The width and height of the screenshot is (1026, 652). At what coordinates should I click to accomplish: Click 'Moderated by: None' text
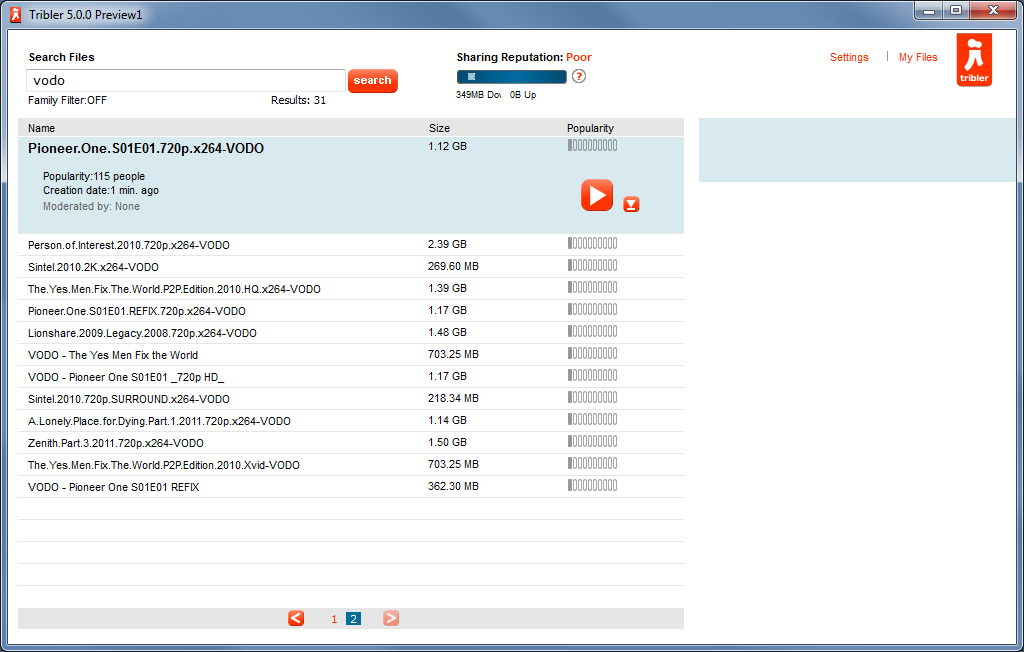point(91,206)
